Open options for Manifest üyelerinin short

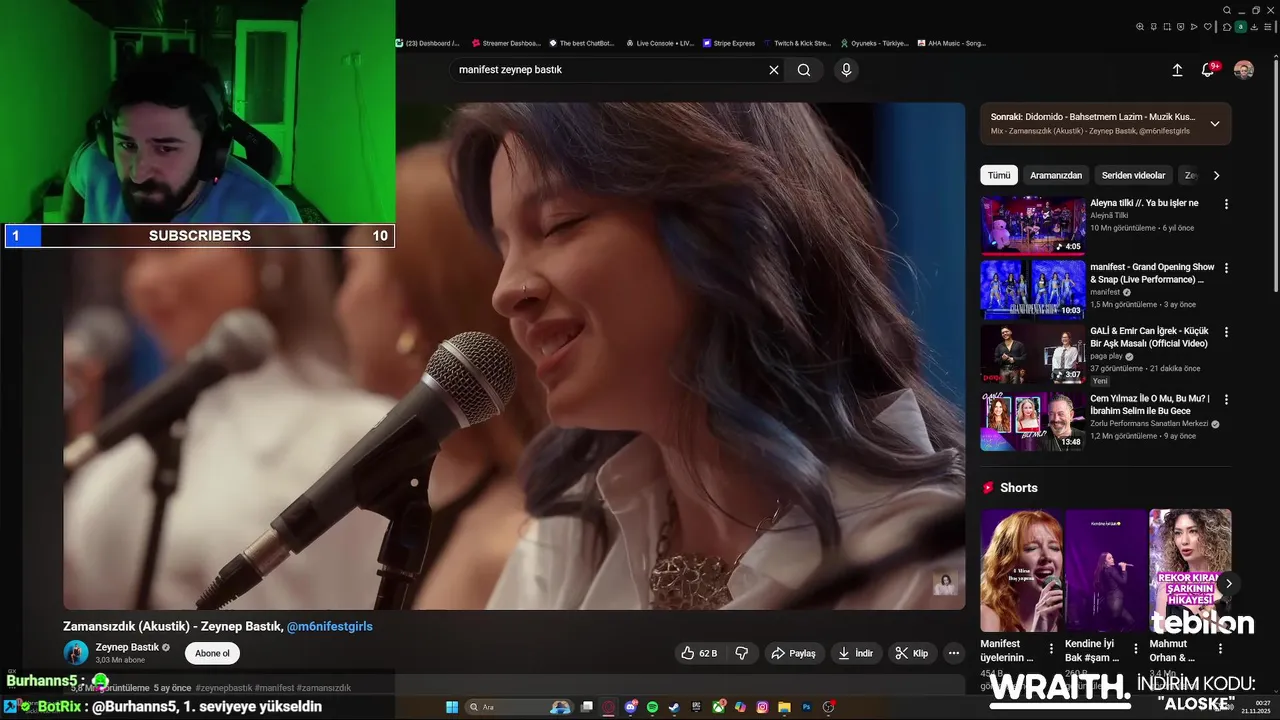(x=1051, y=649)
